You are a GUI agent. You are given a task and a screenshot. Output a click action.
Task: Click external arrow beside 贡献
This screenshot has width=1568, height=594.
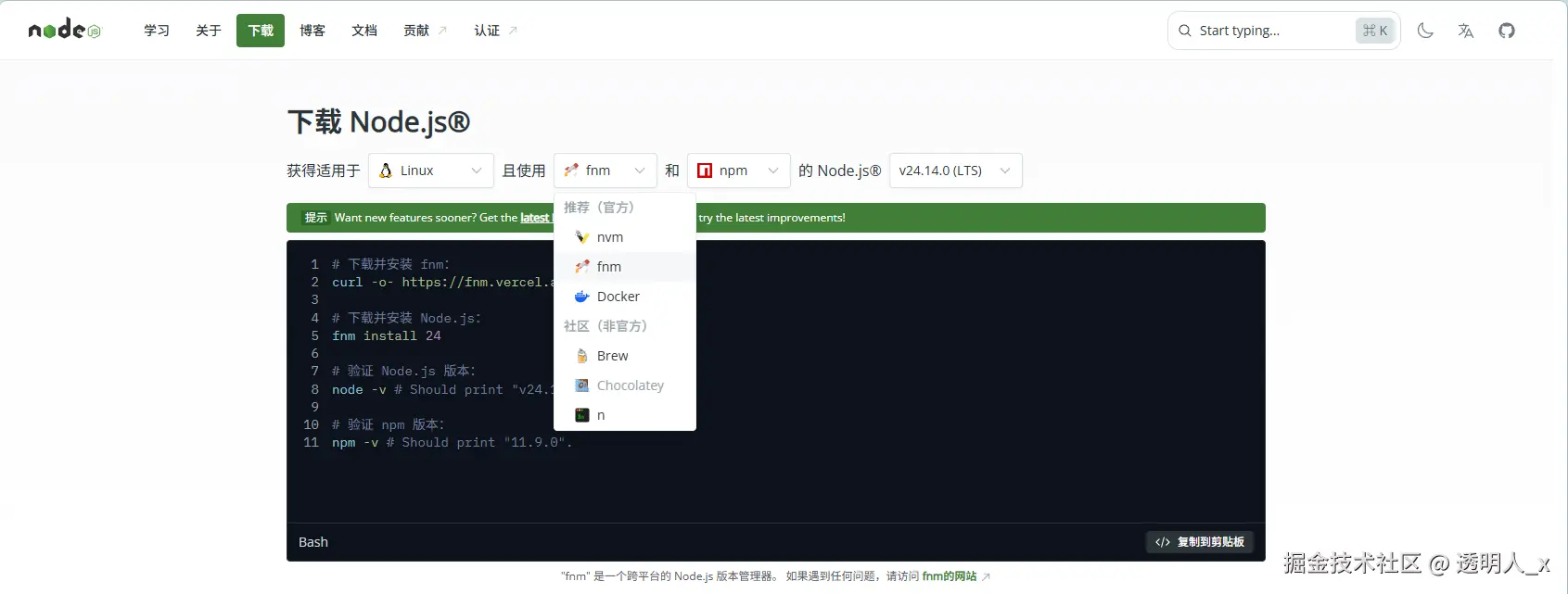click(x=442, y=31)
